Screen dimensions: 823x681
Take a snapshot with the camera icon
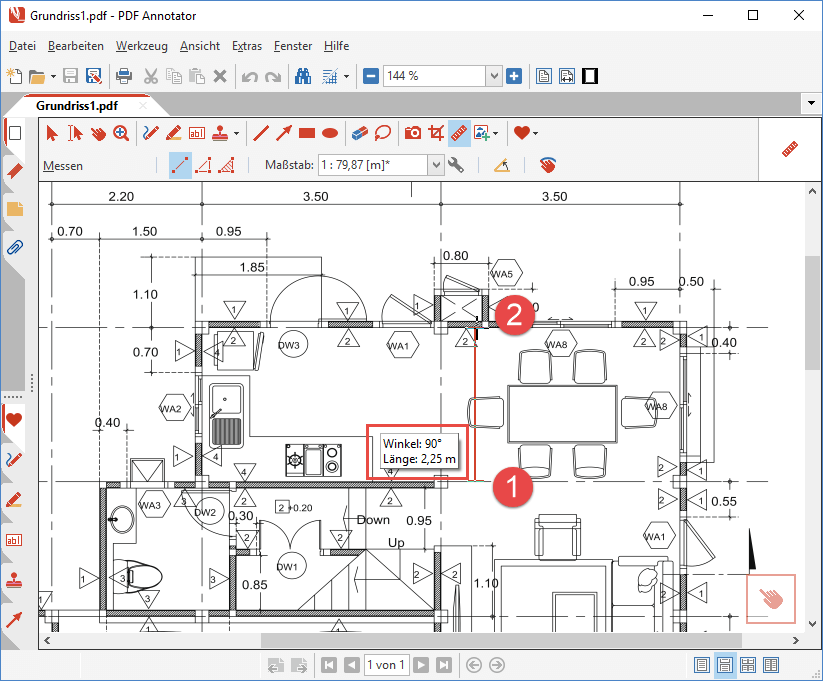pos(413,133)
